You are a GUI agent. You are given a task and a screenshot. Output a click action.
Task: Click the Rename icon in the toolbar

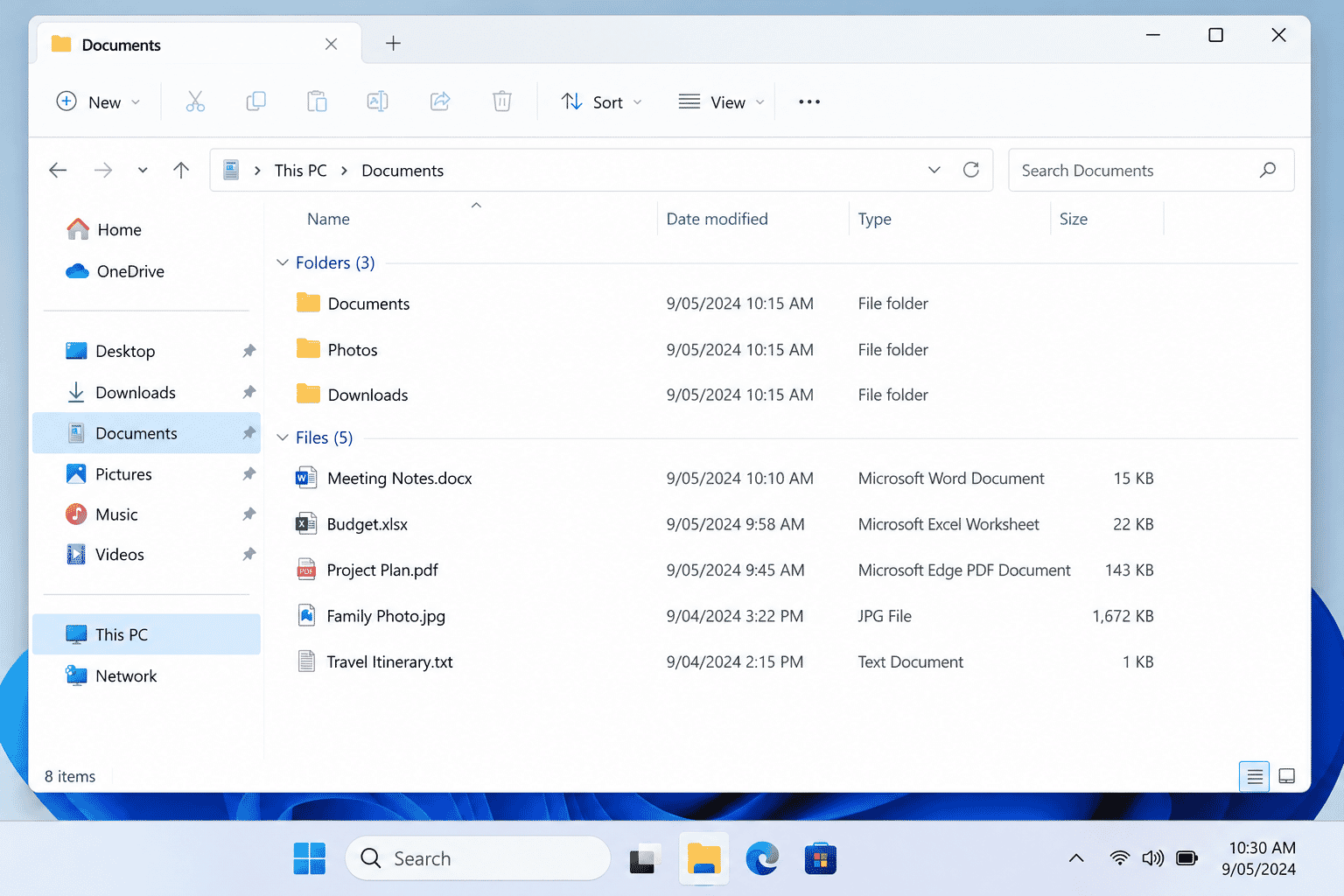tap(378, 101)
